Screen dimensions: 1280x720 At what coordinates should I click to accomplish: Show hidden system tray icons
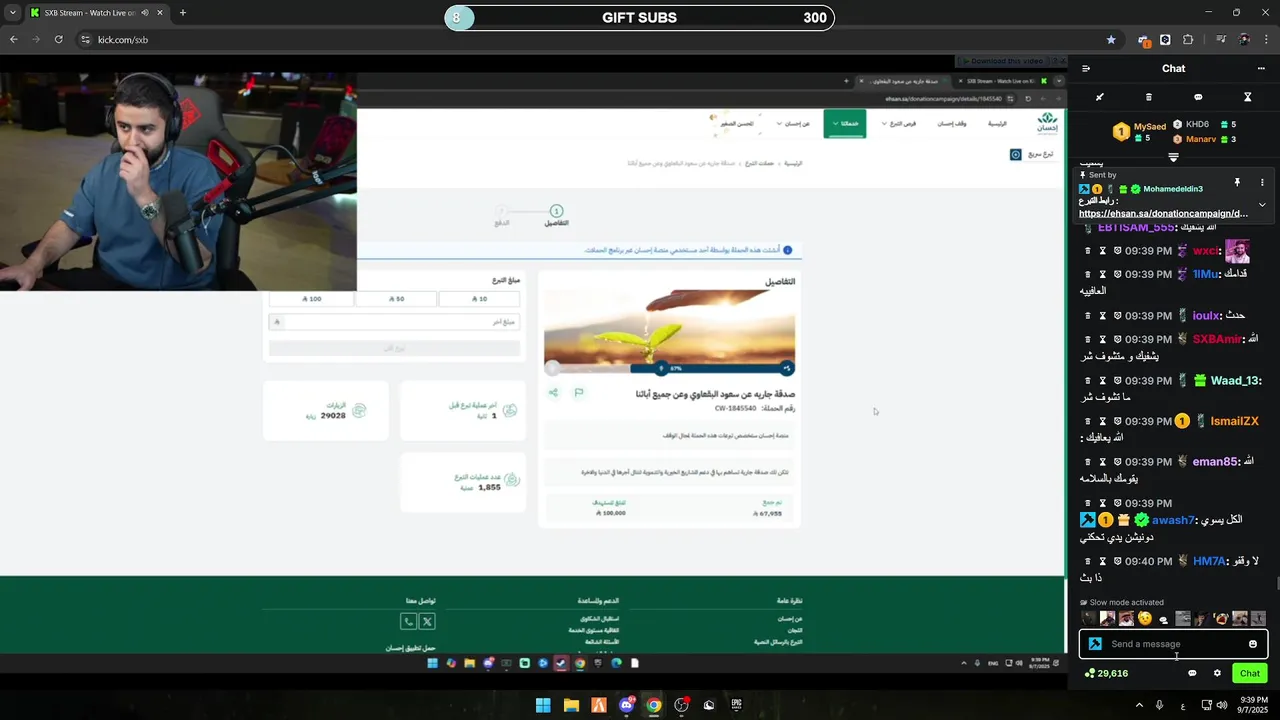1138,705
